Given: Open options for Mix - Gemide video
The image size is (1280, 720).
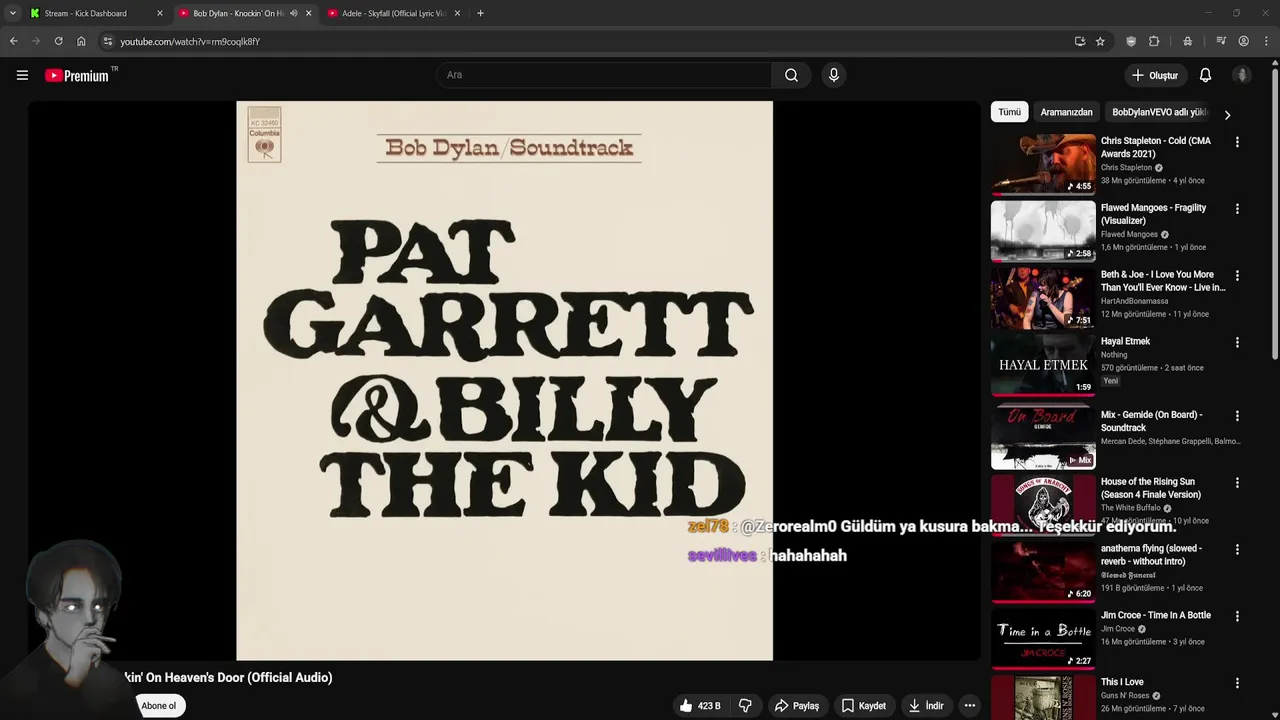Looking at the screenshot, I should (x=1237, y=416).
